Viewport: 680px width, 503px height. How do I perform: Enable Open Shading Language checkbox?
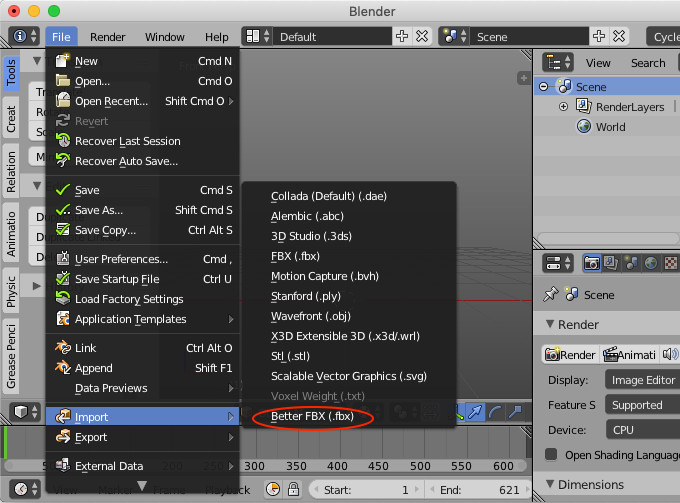[551, 454]
